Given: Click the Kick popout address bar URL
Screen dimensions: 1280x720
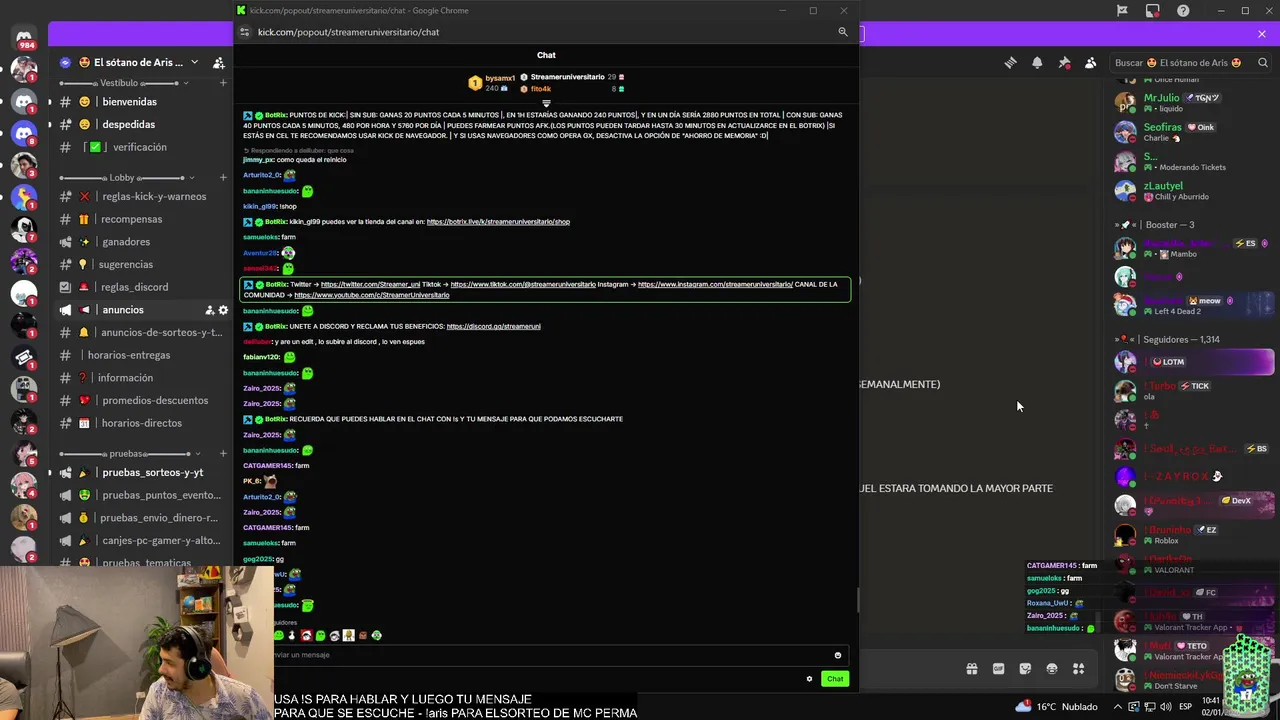Looking at the screenshot, I should tap(348, 32).
